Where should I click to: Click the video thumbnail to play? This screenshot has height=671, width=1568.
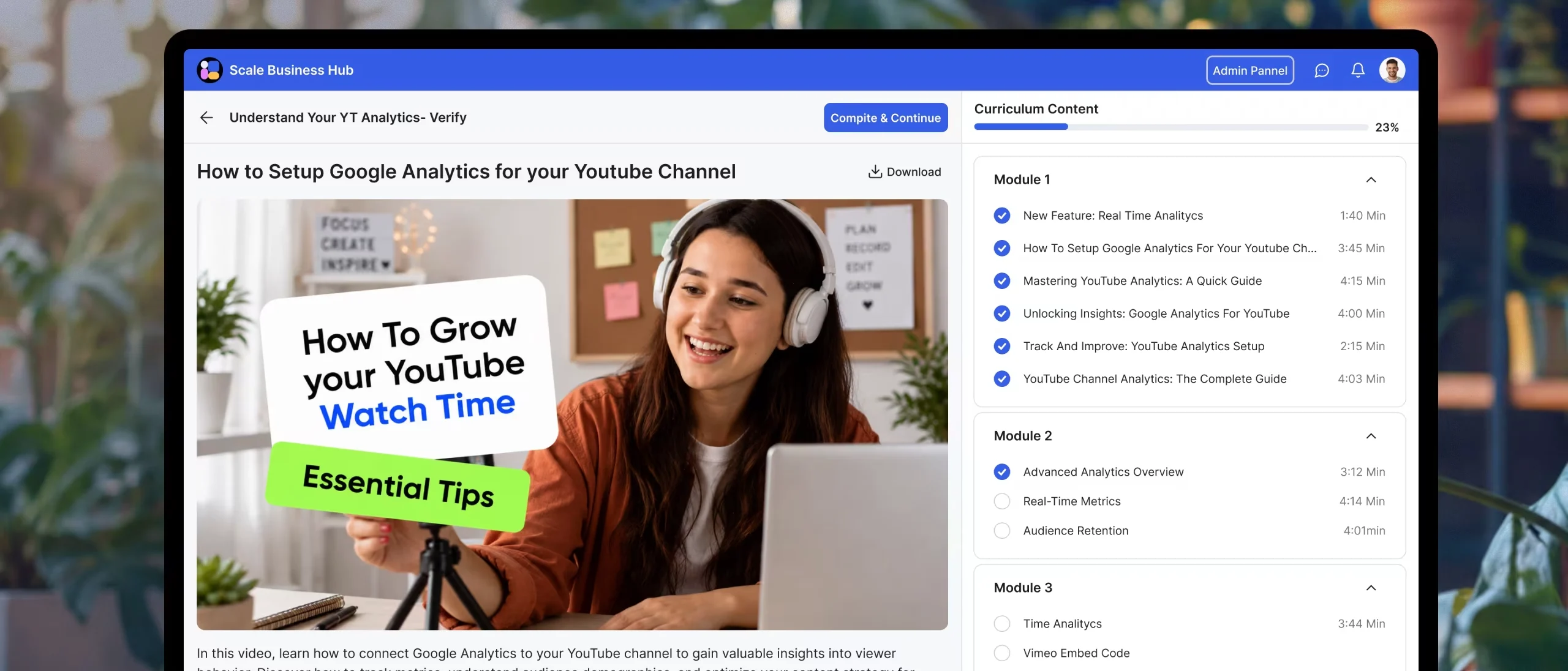(572, 414)
